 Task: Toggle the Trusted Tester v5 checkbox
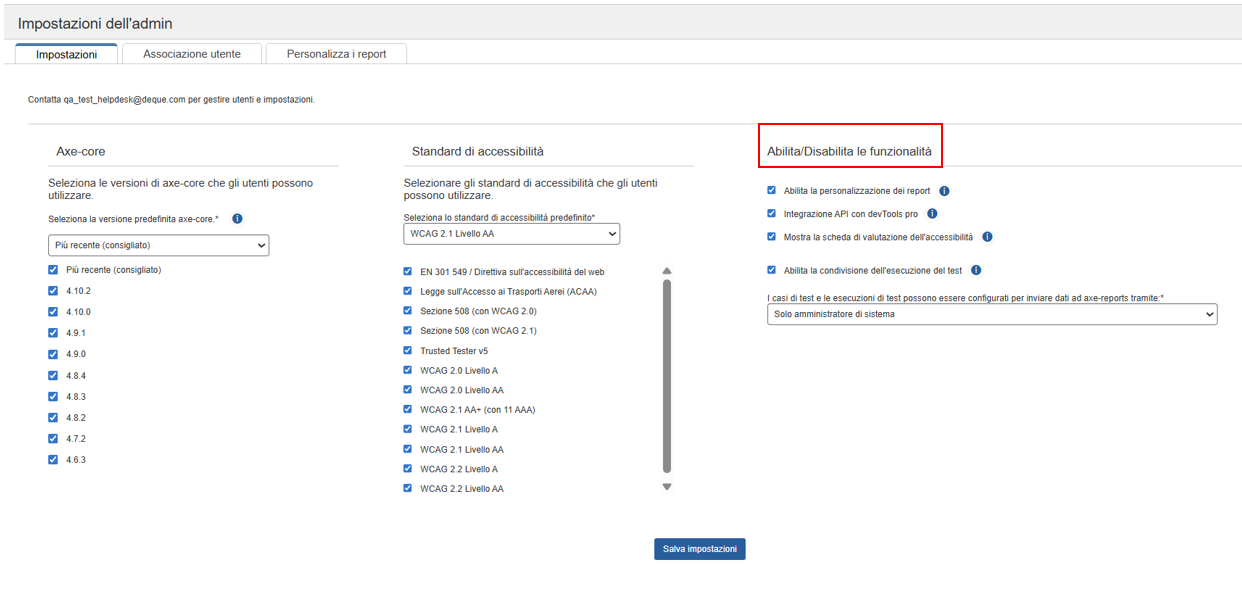coord(408,351)
